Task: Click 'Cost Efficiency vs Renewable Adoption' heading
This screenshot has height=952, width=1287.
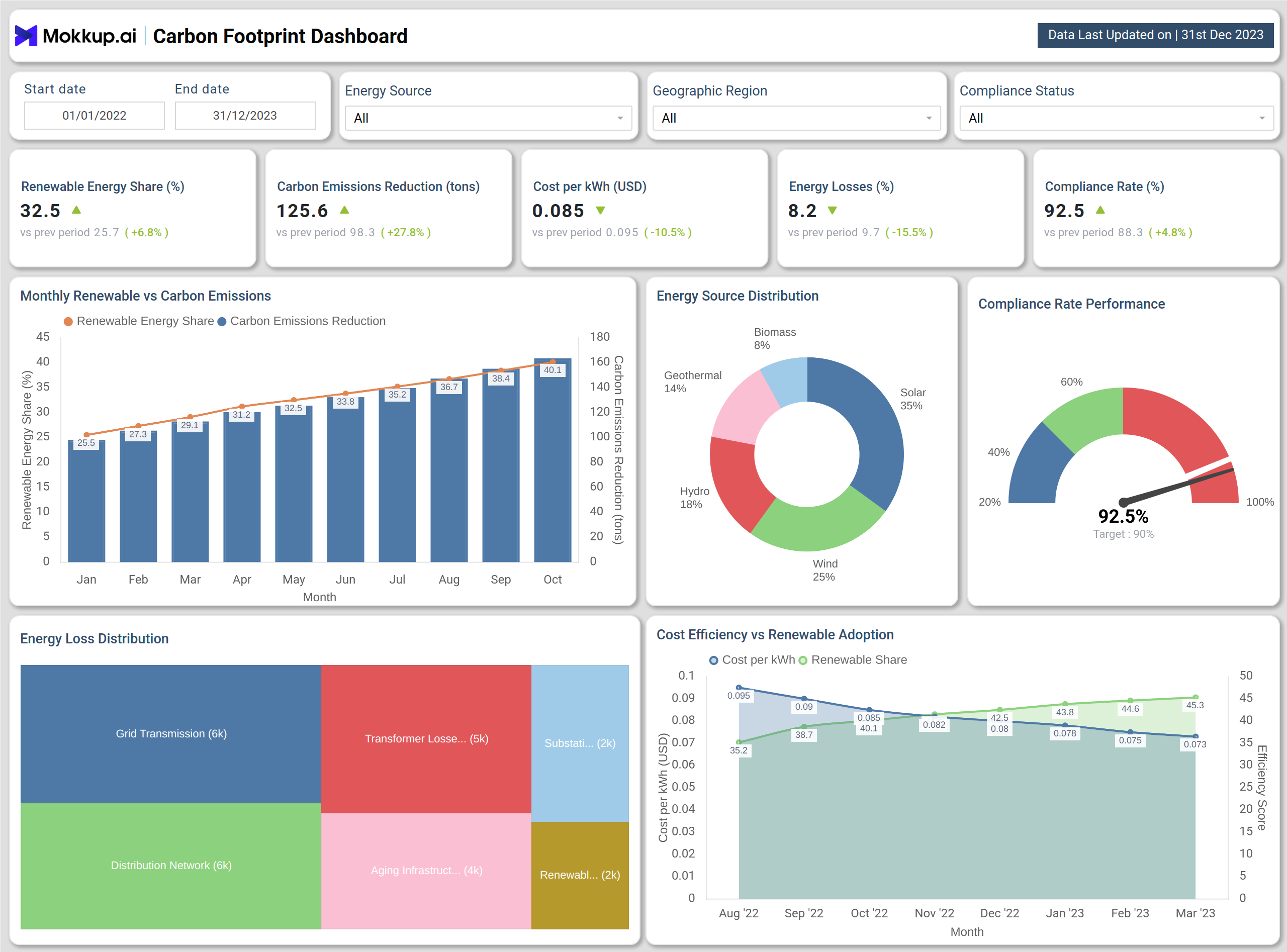Action: click(x=775, y=634)
